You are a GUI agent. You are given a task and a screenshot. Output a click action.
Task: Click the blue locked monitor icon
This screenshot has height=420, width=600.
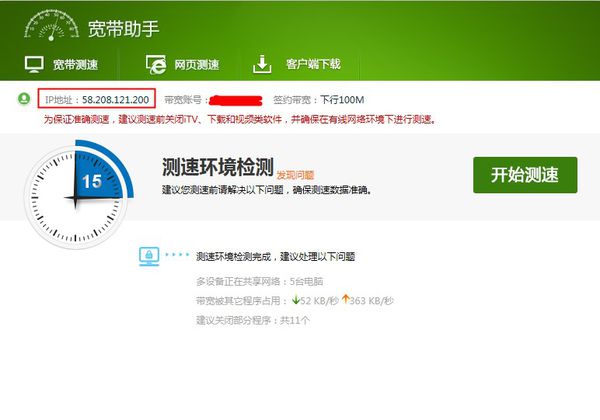[149, 256]
